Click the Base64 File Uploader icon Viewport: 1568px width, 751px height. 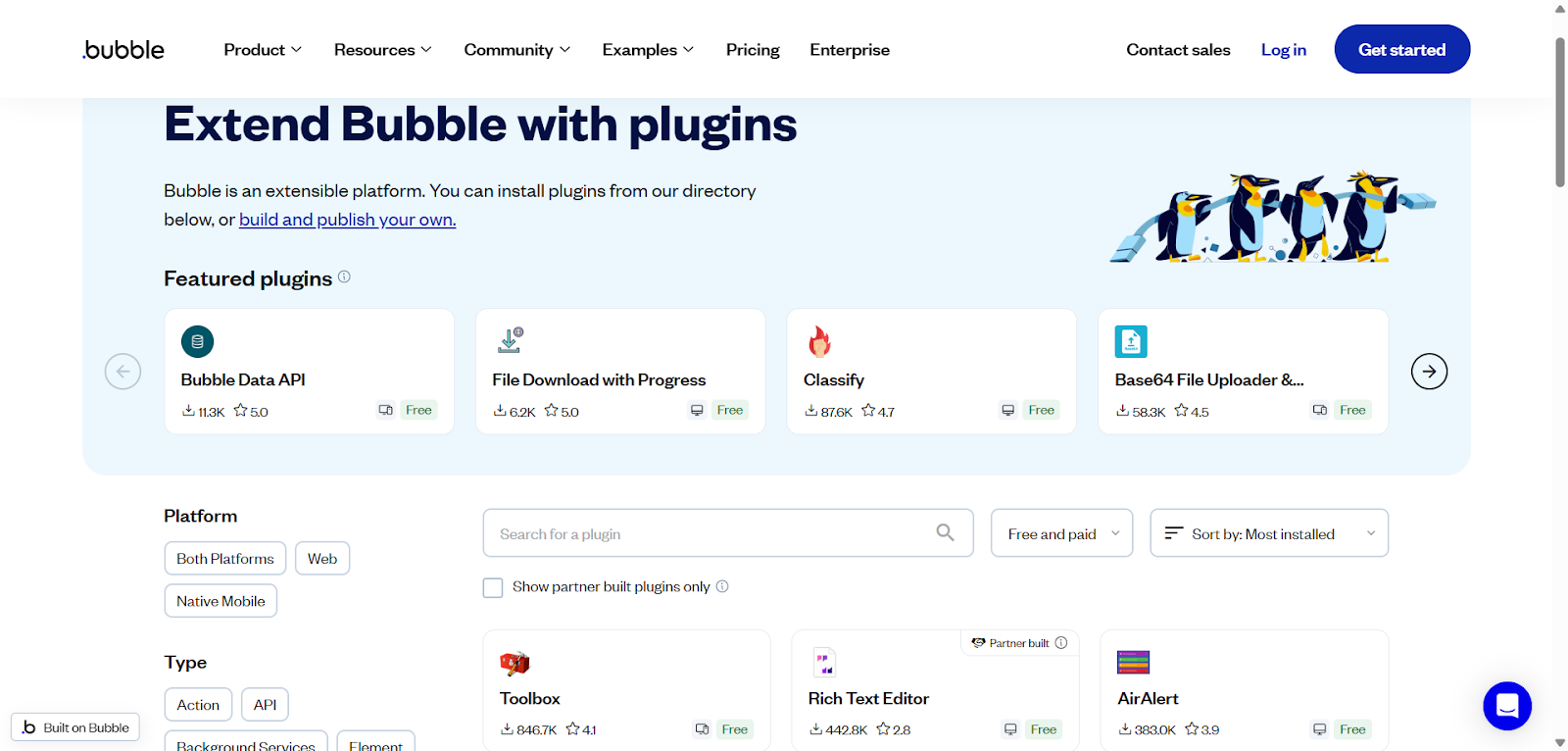coord(1131,341)
